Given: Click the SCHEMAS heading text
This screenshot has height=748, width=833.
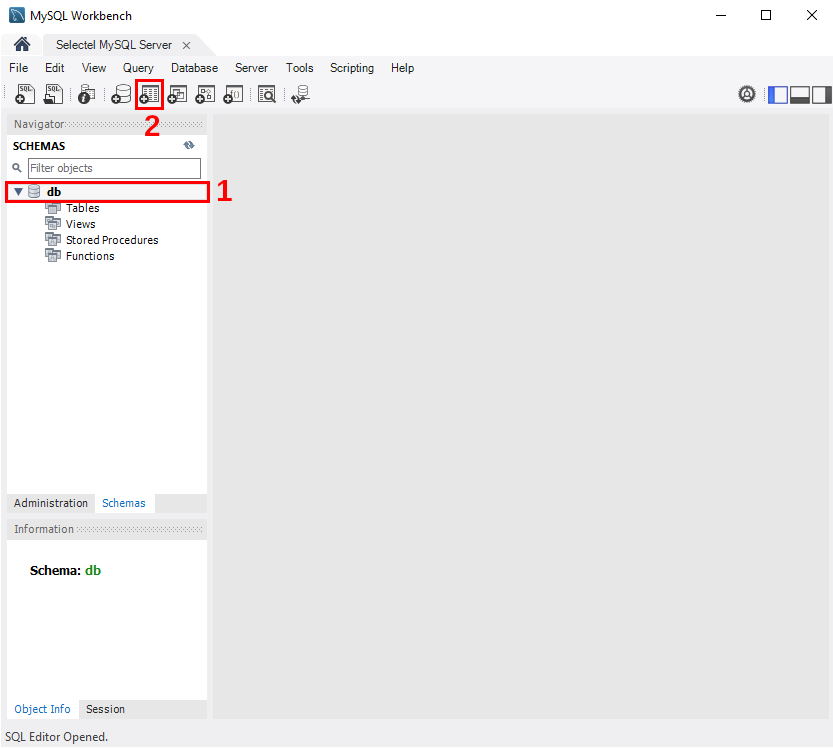Looking at the screenshot, I should [x=39, y=146].
